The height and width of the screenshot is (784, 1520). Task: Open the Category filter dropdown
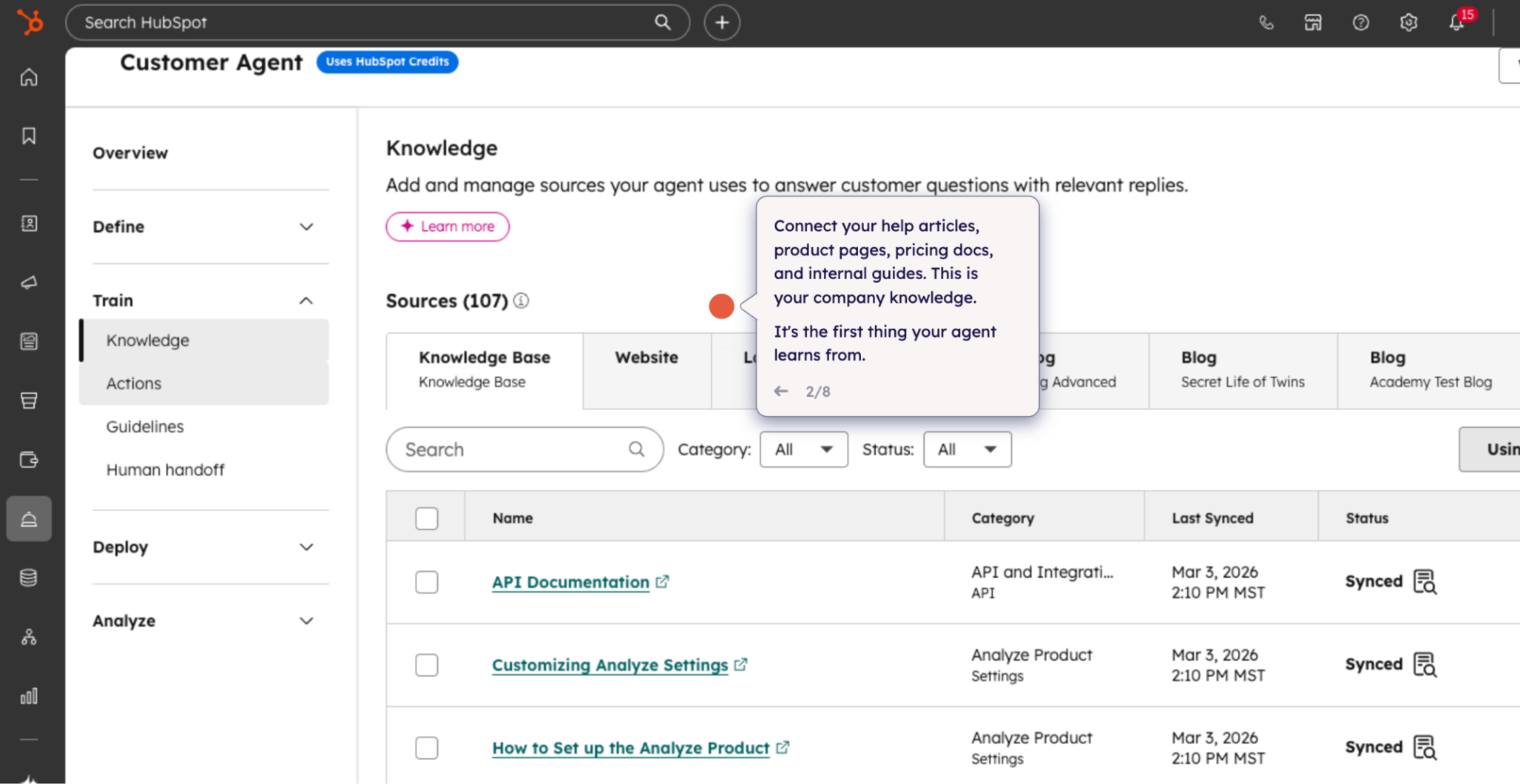pos(804,449)
